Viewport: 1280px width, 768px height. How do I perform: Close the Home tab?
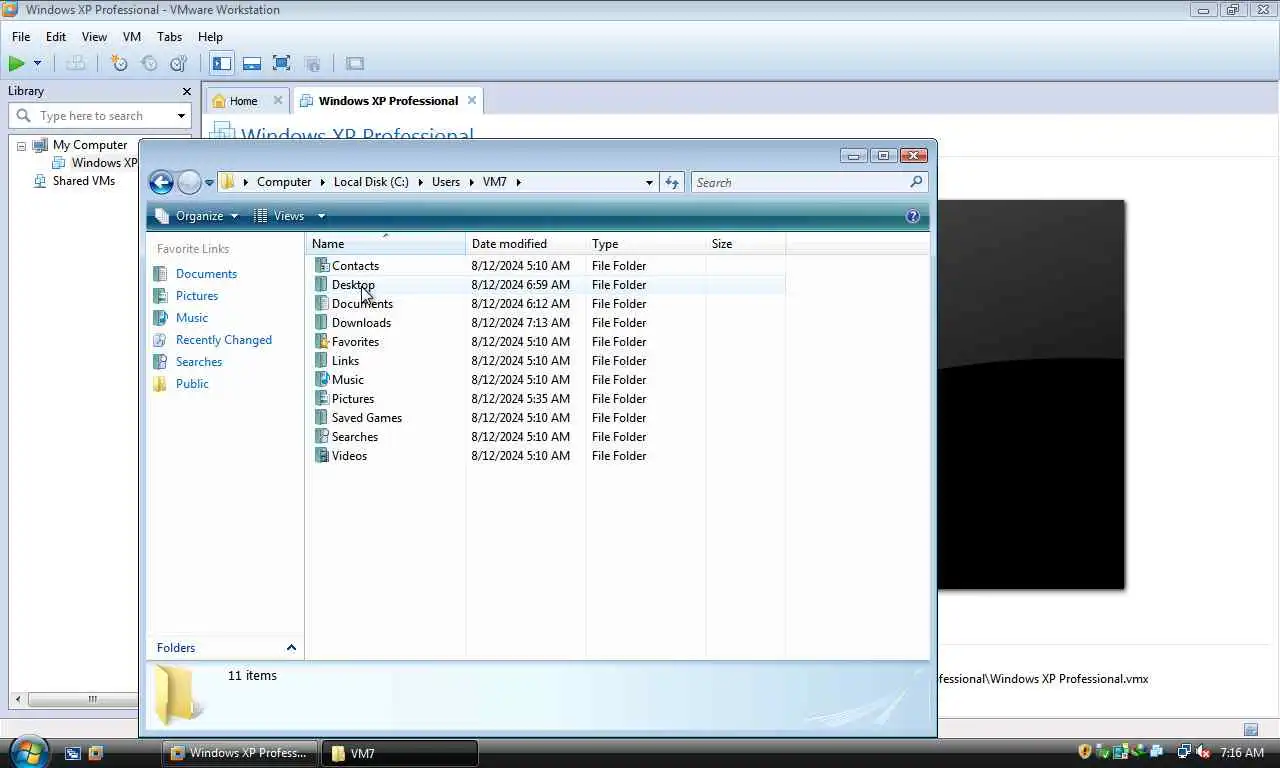[x=278, y=101]
